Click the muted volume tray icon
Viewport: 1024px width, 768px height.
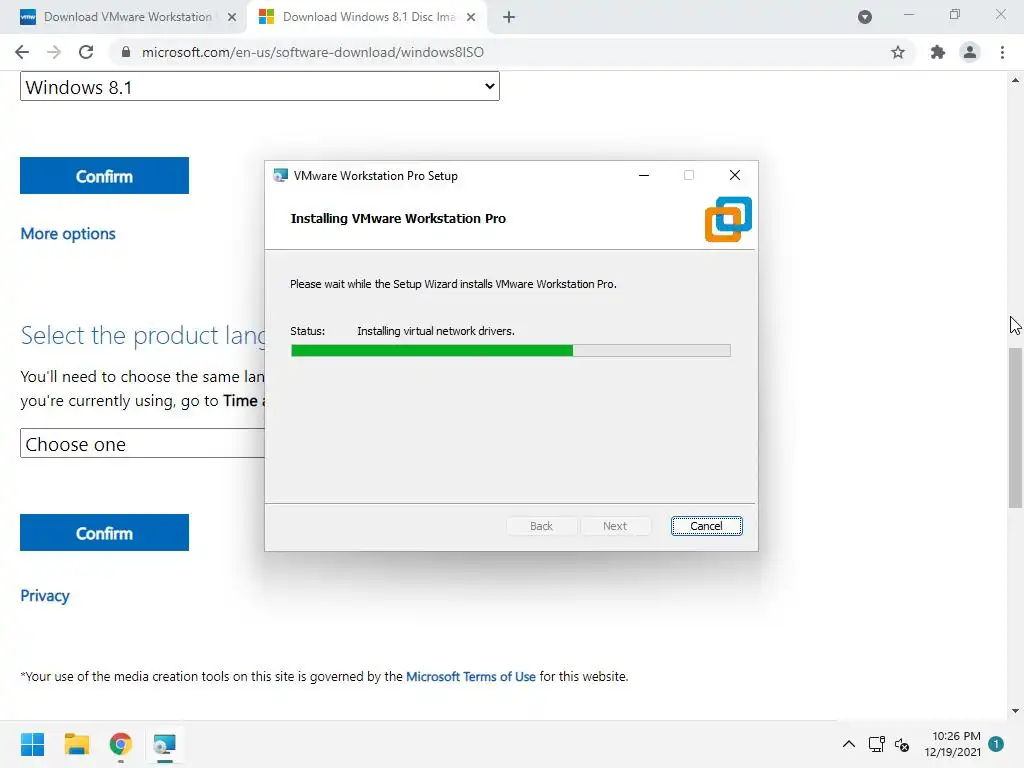click(x=902, y=744)
